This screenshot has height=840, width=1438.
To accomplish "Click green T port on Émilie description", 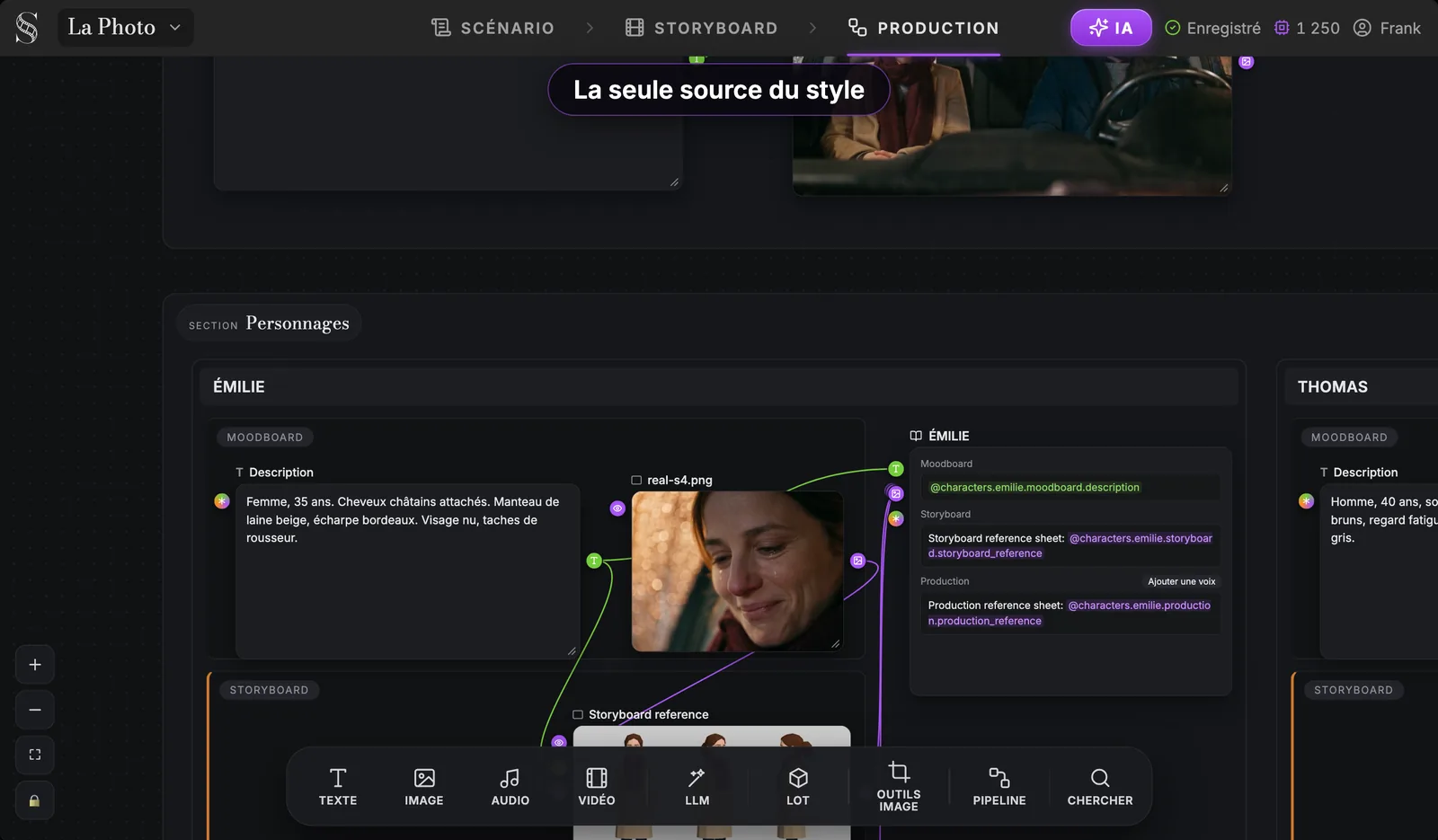I will point(594,561).
